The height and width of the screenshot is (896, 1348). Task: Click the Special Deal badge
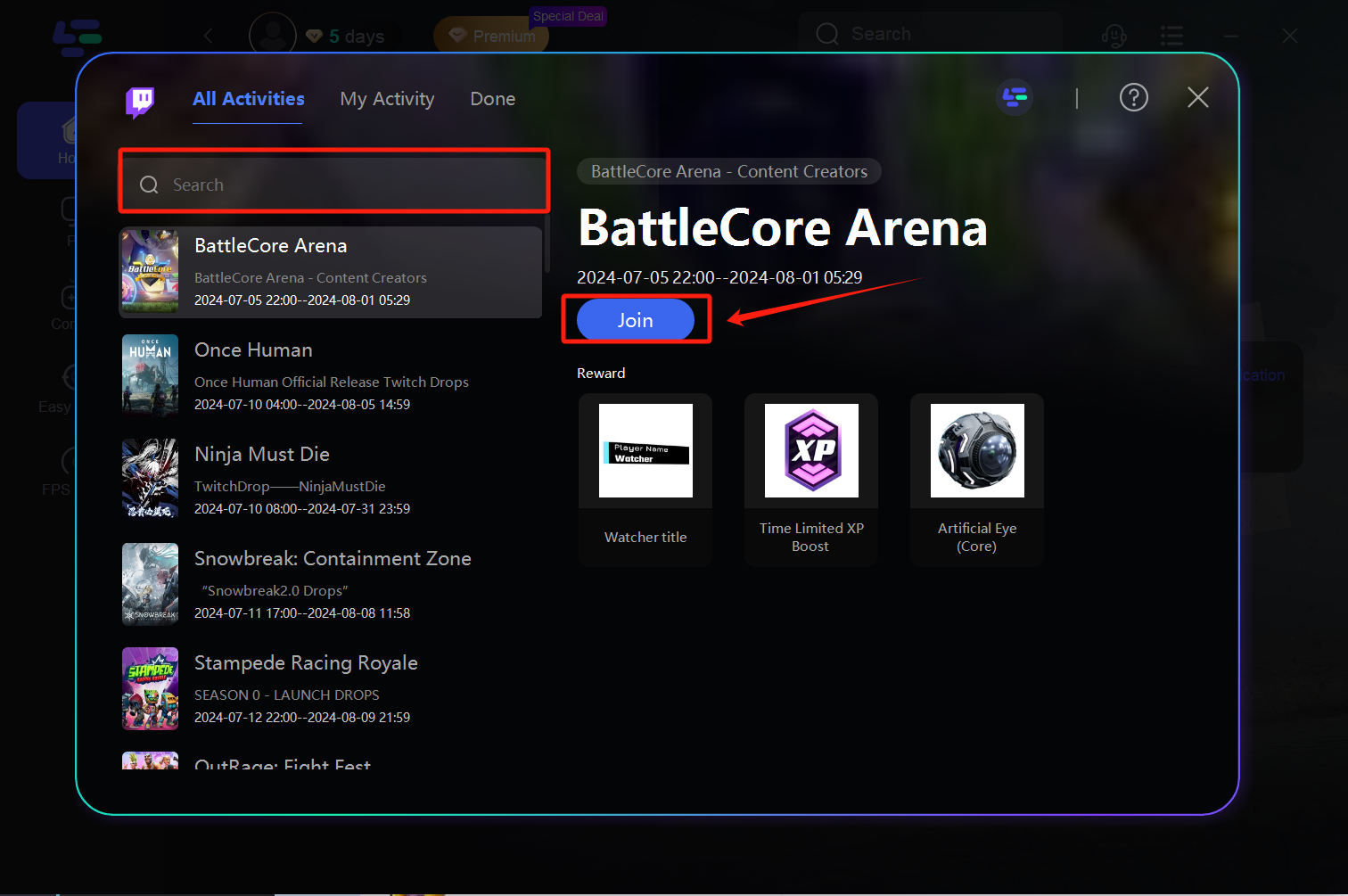tap(568, 16)
